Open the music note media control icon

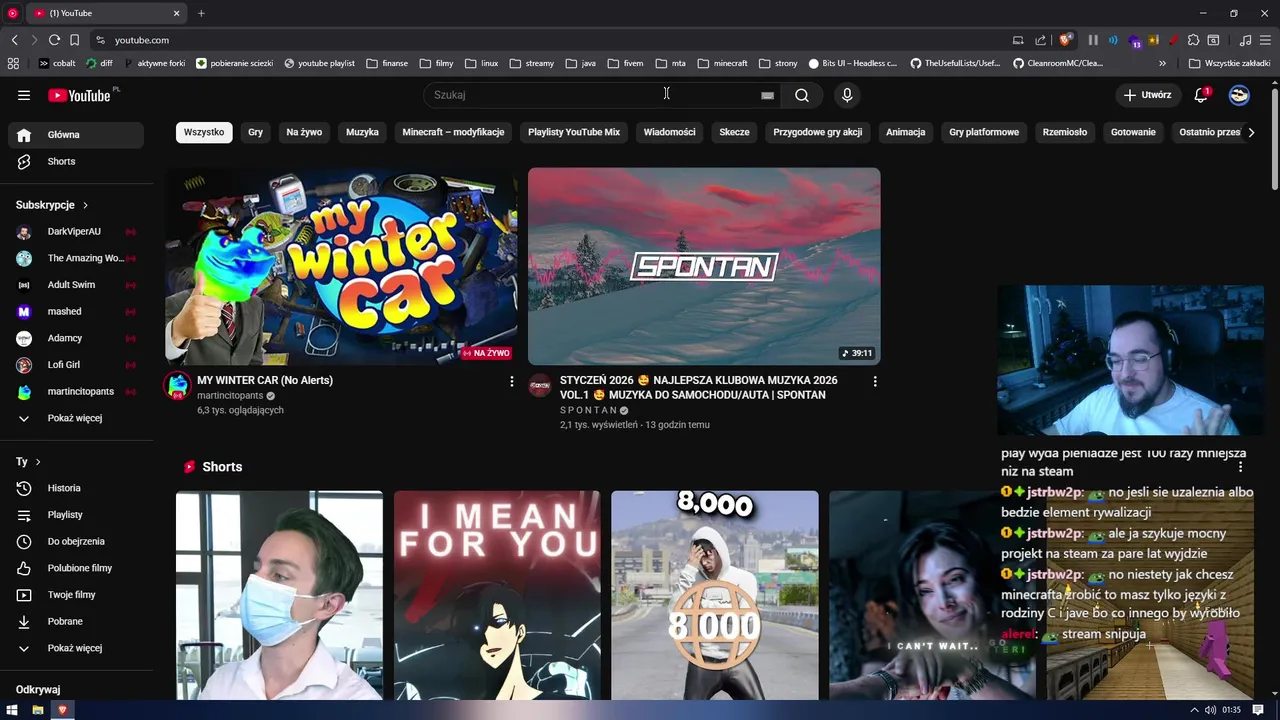(1245, 40)
